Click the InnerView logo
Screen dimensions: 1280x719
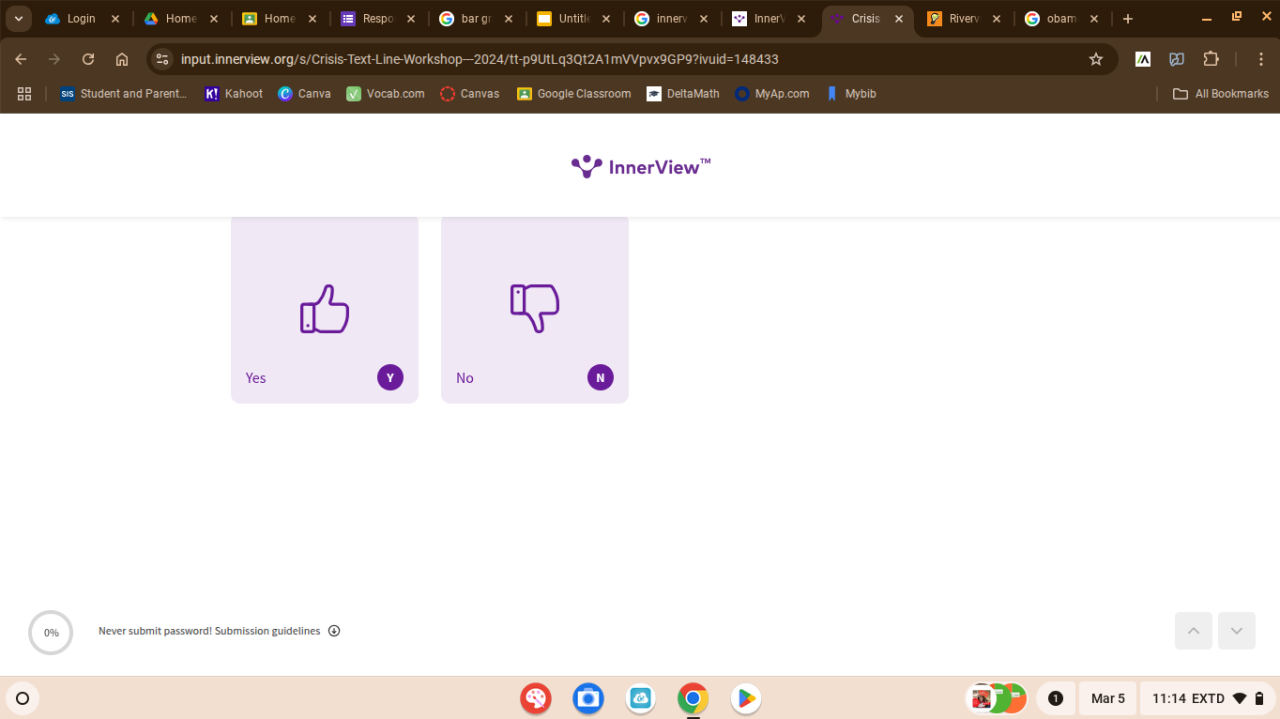tap(640, 167)
